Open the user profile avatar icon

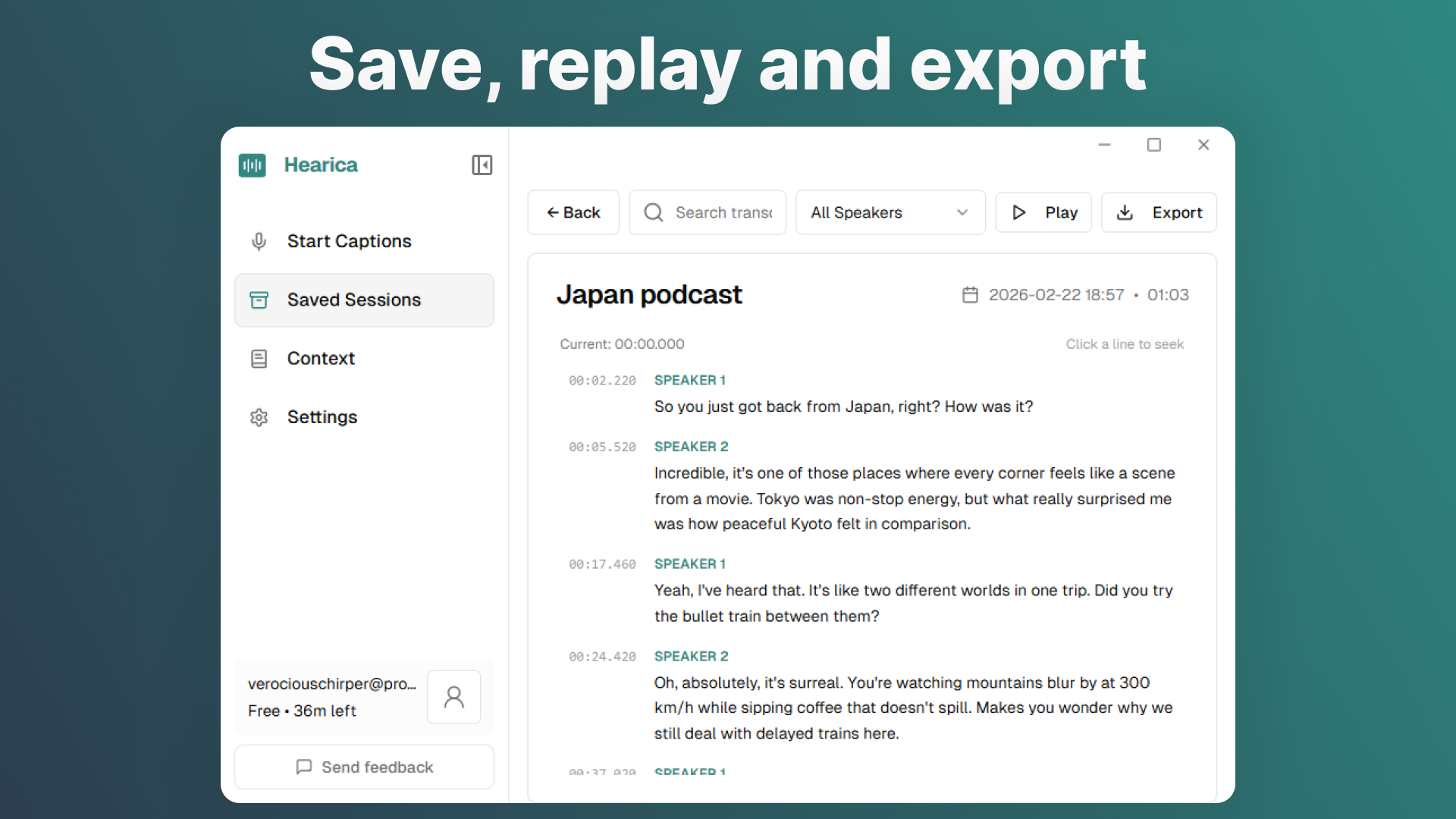(x=453, y=697)
